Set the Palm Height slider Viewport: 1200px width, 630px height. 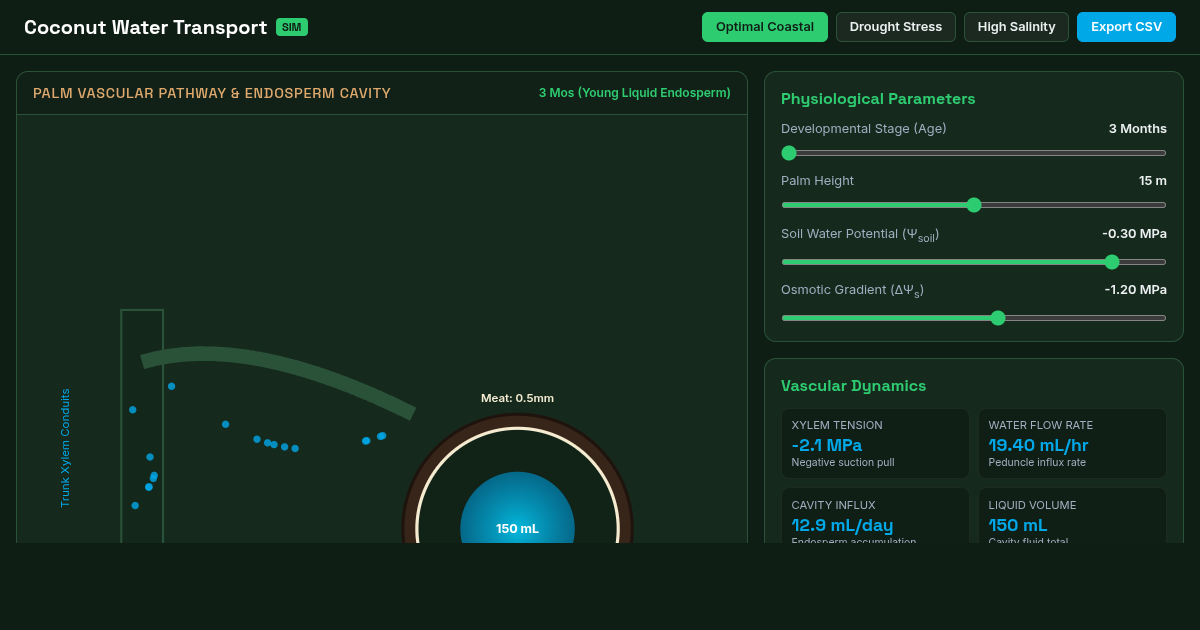coord(974,205)
